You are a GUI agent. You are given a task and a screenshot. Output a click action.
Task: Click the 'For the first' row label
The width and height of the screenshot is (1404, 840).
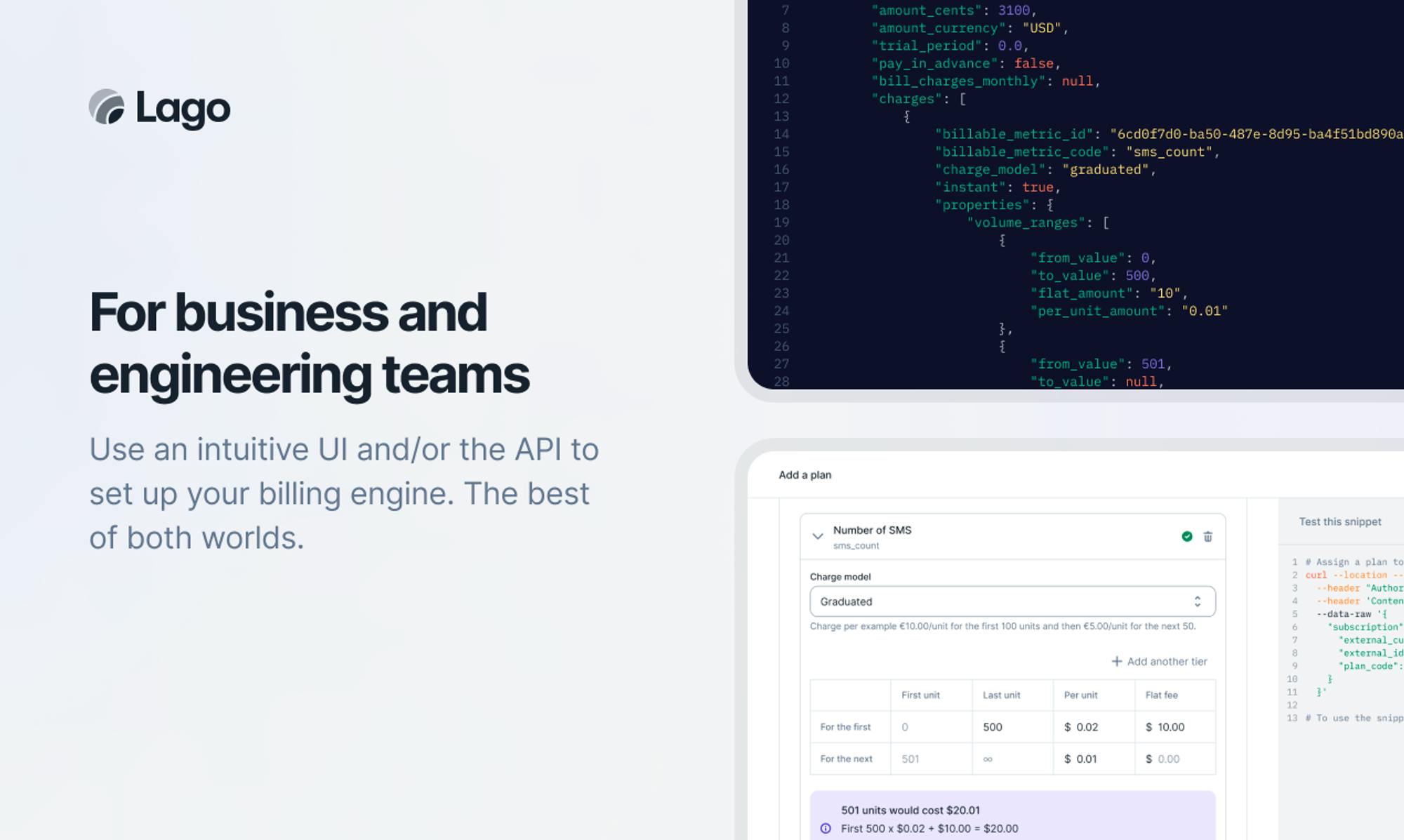point(845,727)
